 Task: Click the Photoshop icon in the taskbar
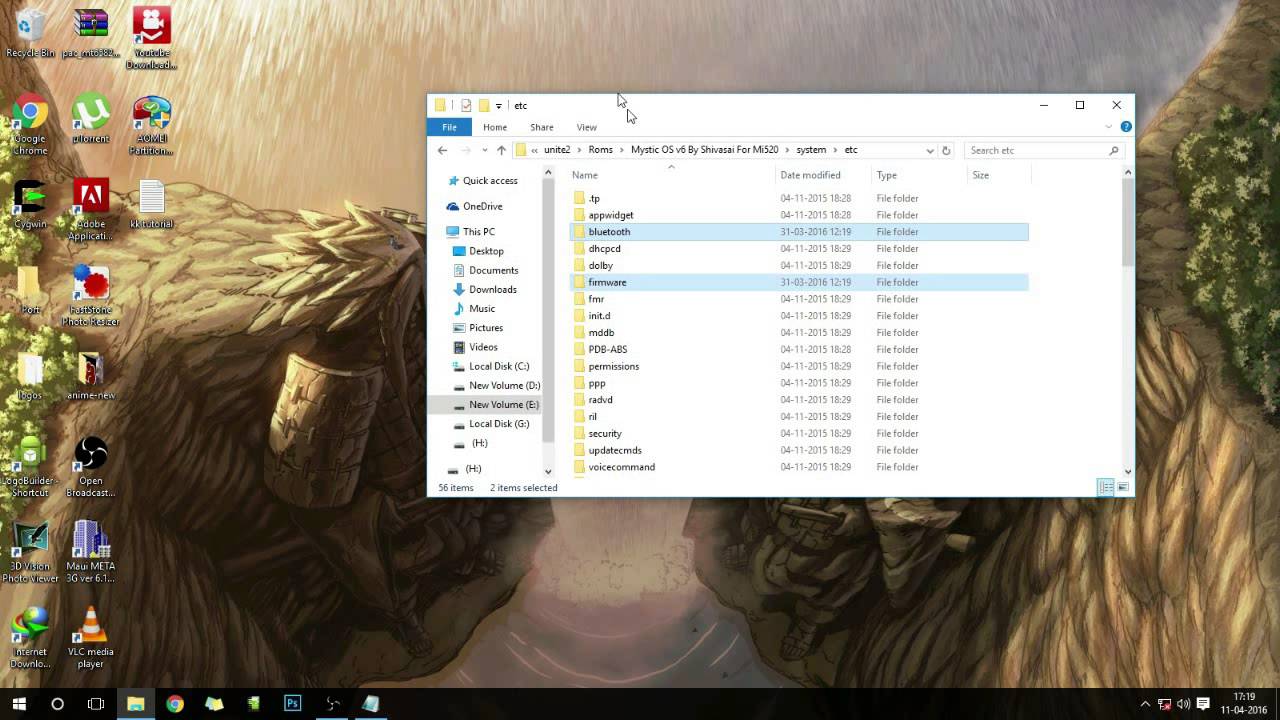[x=292, y=704]
